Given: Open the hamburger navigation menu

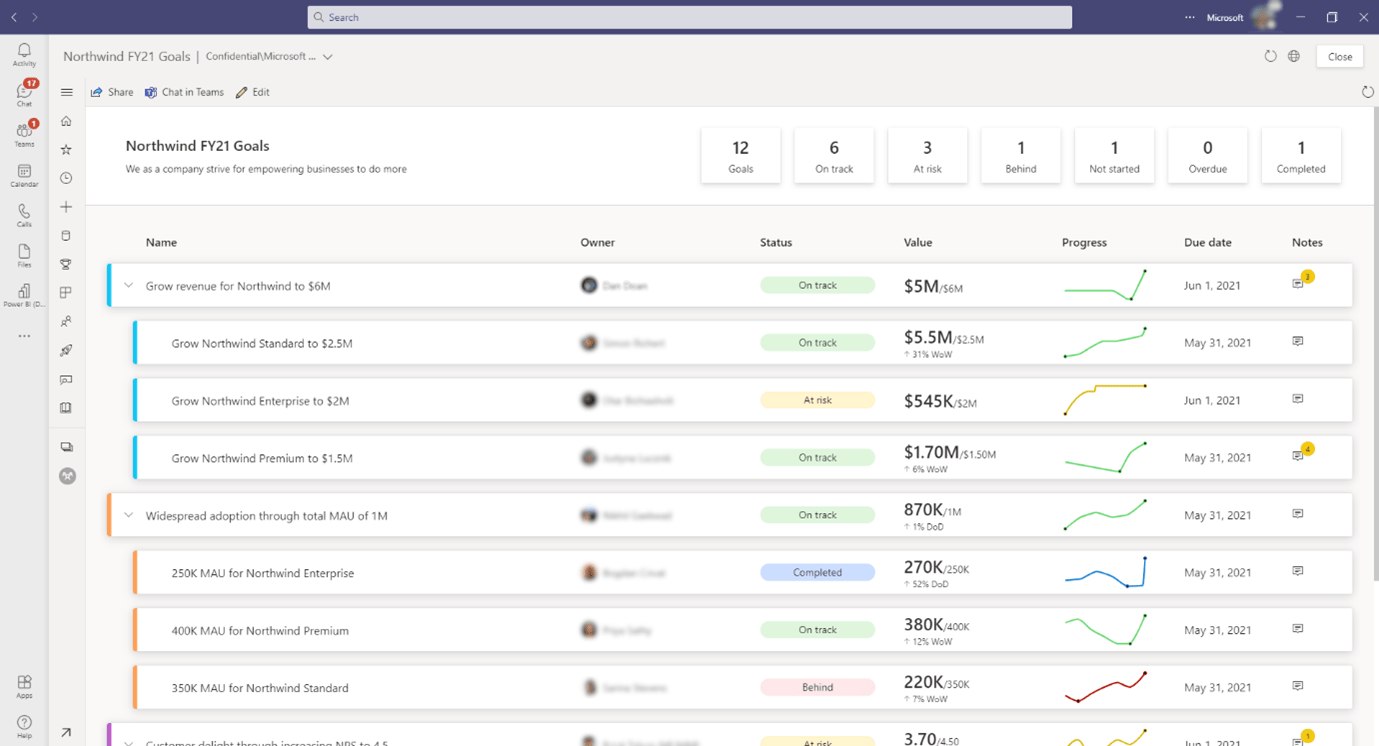Looking at the screenshot, I should tap(66, 91).
